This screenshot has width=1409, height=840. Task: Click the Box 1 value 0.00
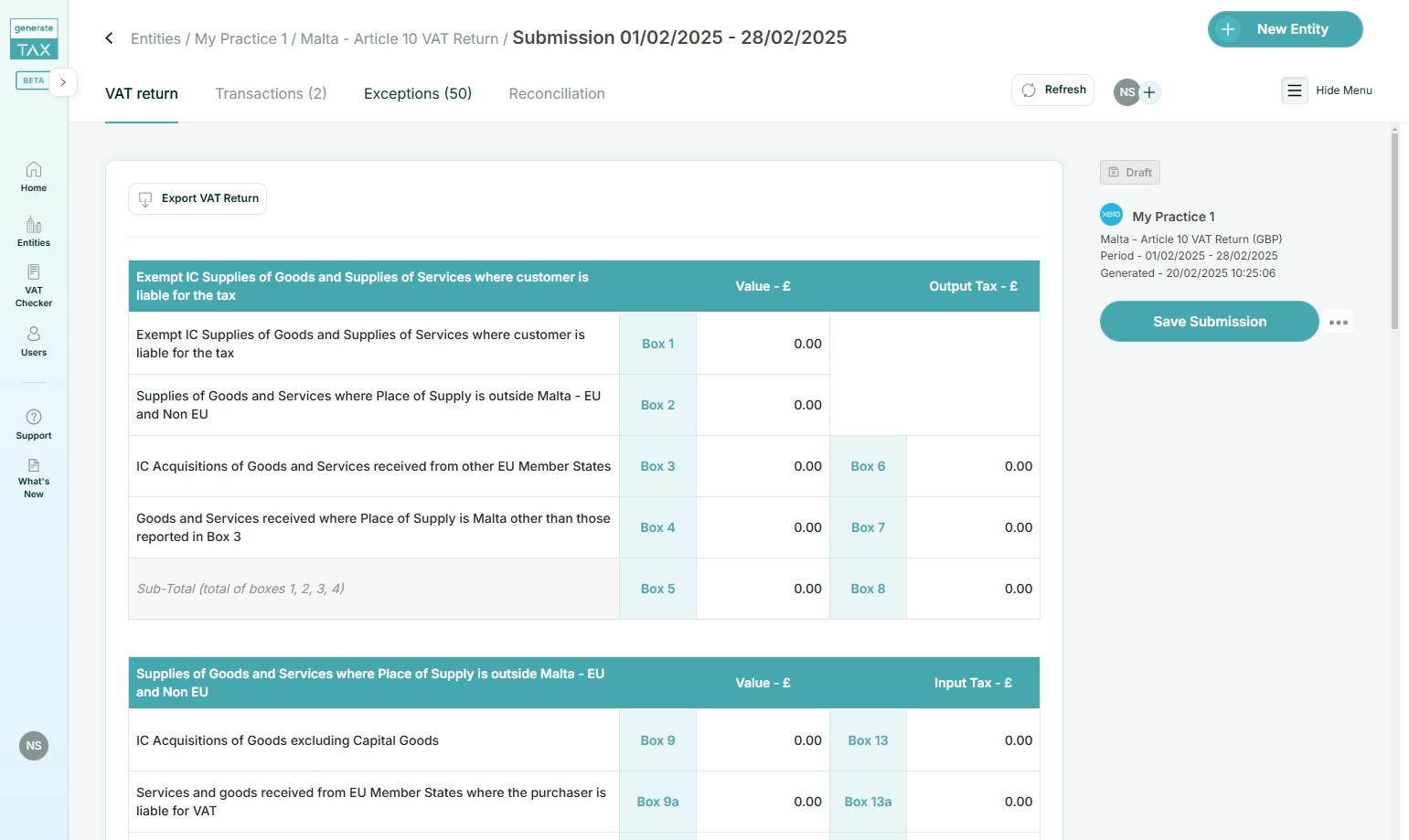click(807, 344)
